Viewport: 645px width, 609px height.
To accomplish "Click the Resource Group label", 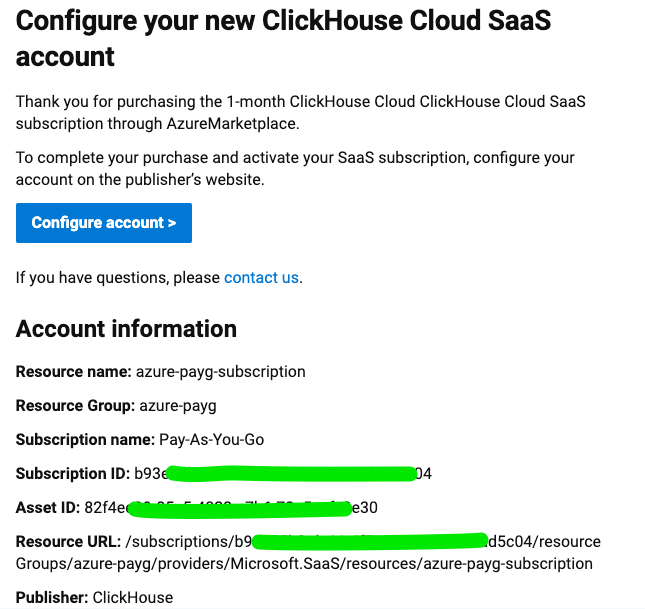I will click(74, 406).
